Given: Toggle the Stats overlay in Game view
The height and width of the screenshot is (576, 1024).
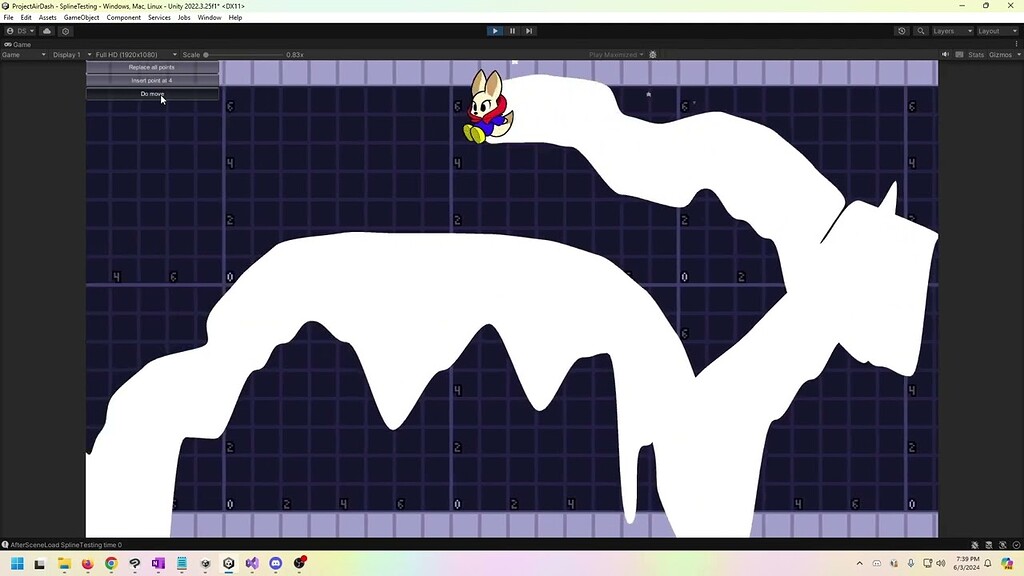Looking at the screenshot, I should (x=976, y=55).
